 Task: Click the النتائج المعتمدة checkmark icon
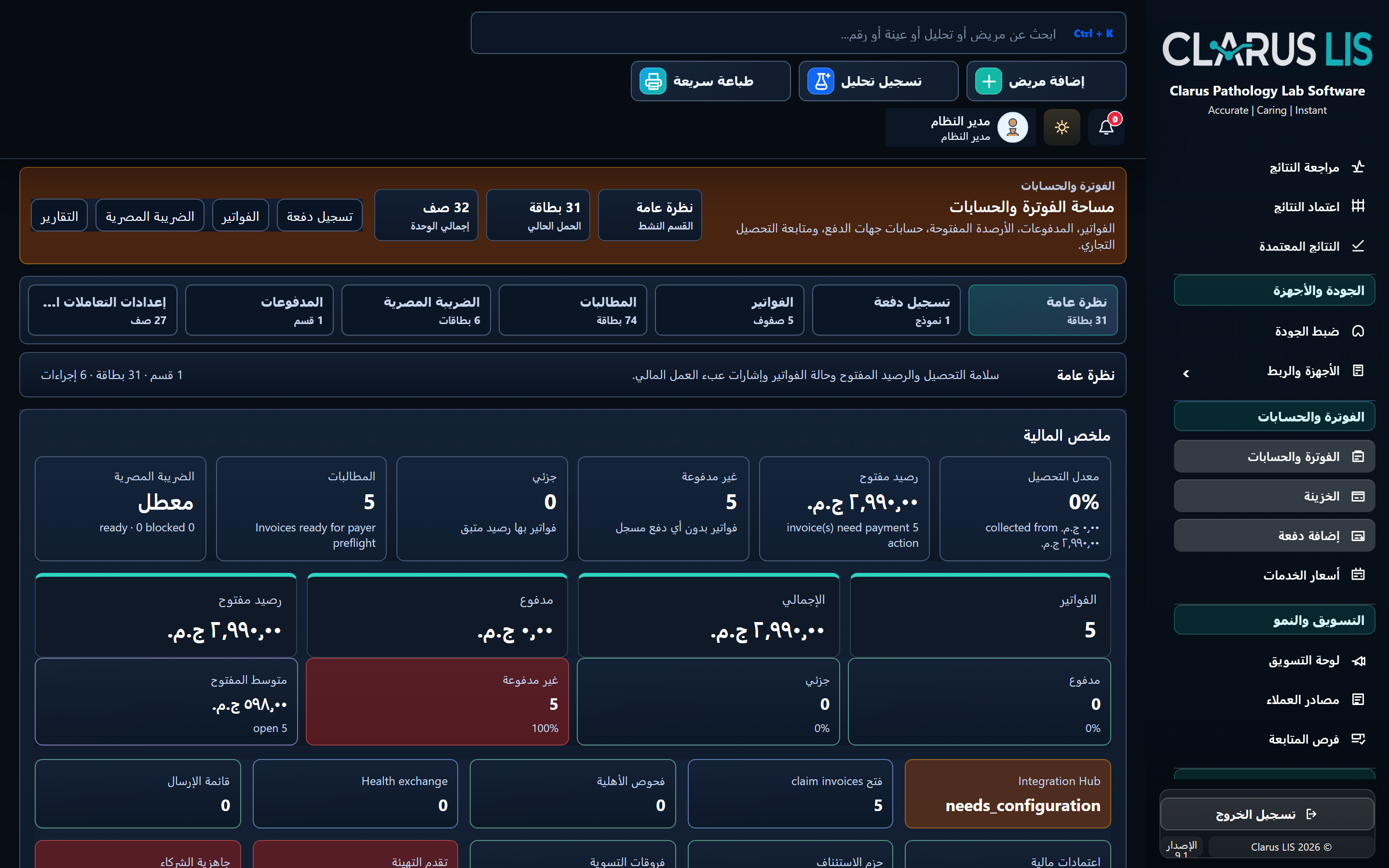[1358, 246]
